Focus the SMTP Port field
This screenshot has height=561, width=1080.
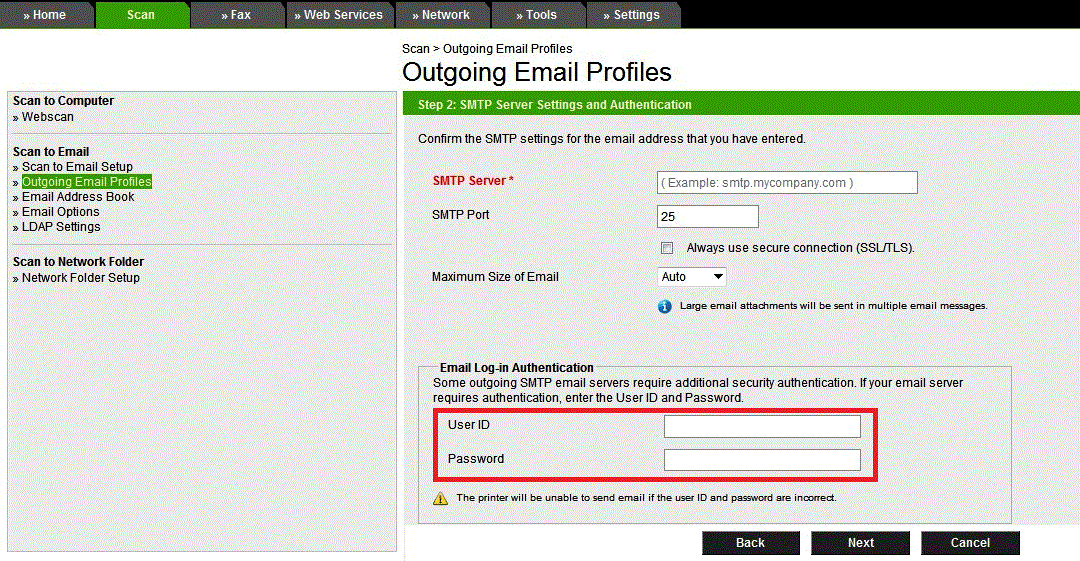[x=707, y=217]
